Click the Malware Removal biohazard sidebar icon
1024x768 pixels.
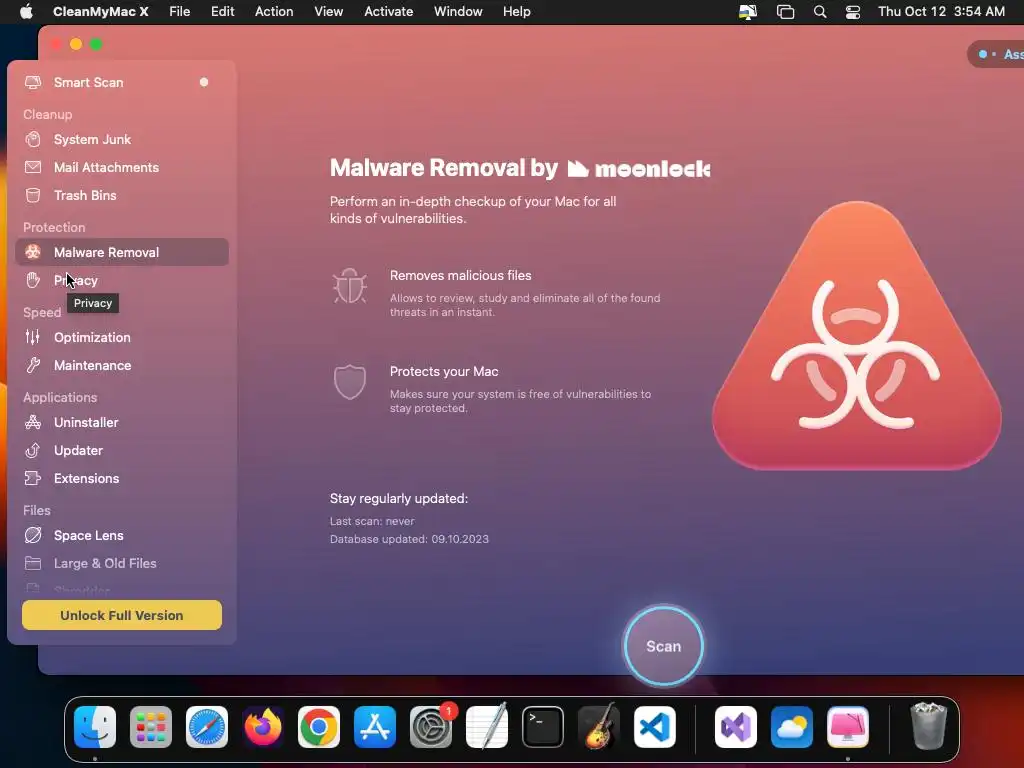coord(33,252)
